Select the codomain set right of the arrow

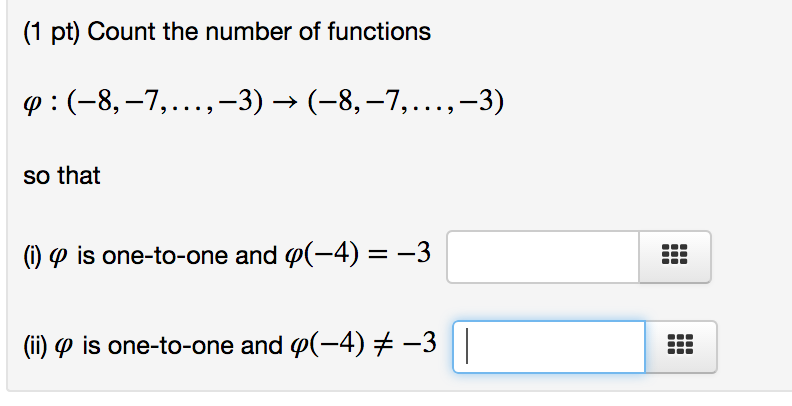(406, 102)
